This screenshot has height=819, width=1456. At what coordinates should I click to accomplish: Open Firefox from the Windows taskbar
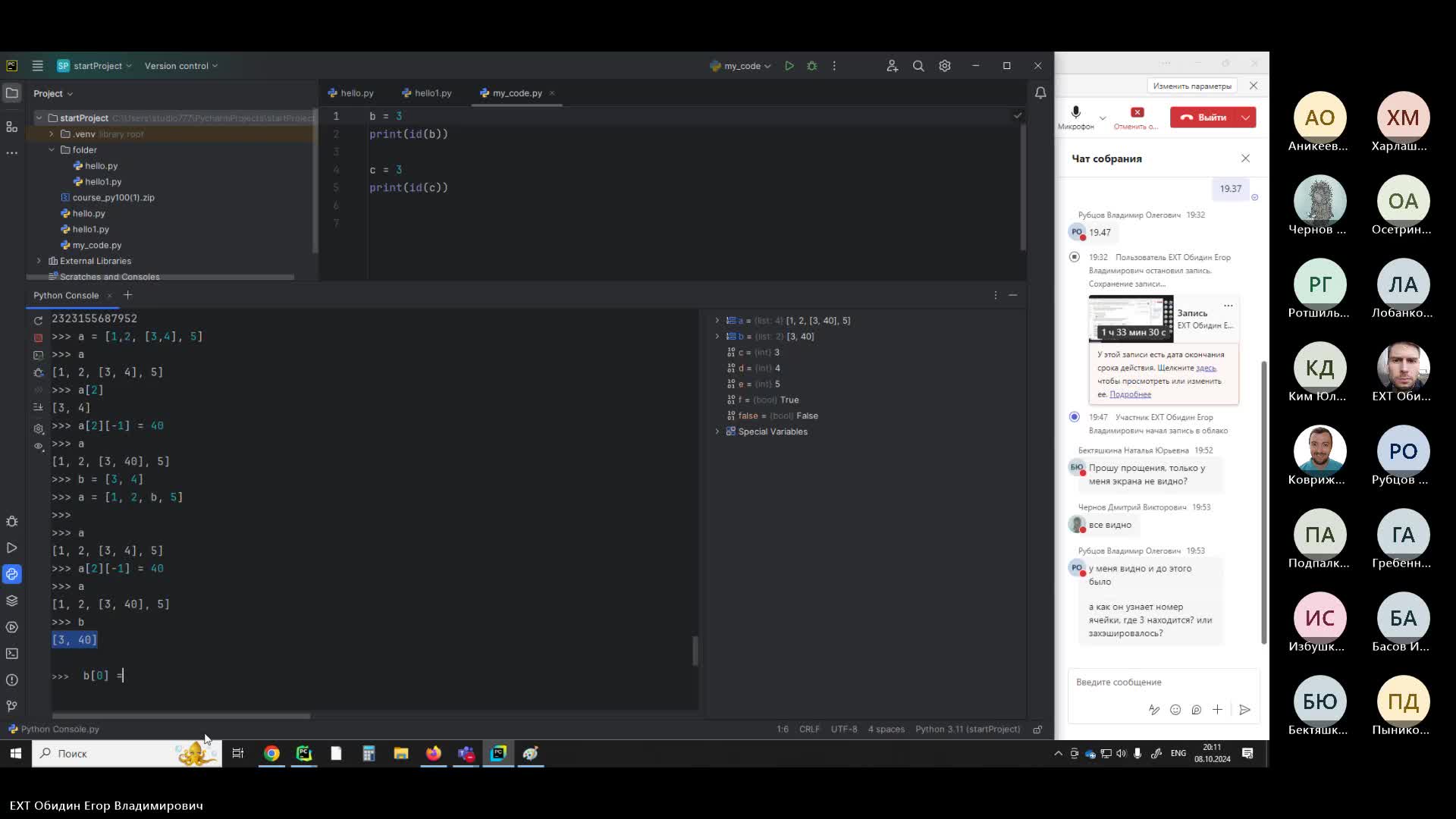433,753
